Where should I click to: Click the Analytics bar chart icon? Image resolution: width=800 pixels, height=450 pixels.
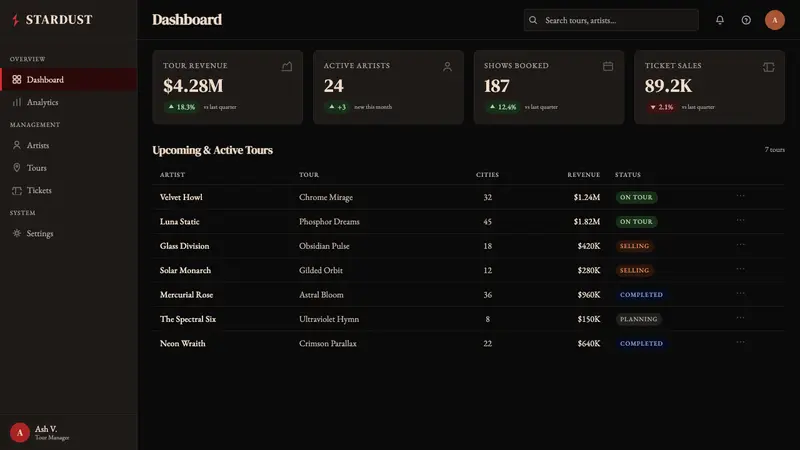17,102
